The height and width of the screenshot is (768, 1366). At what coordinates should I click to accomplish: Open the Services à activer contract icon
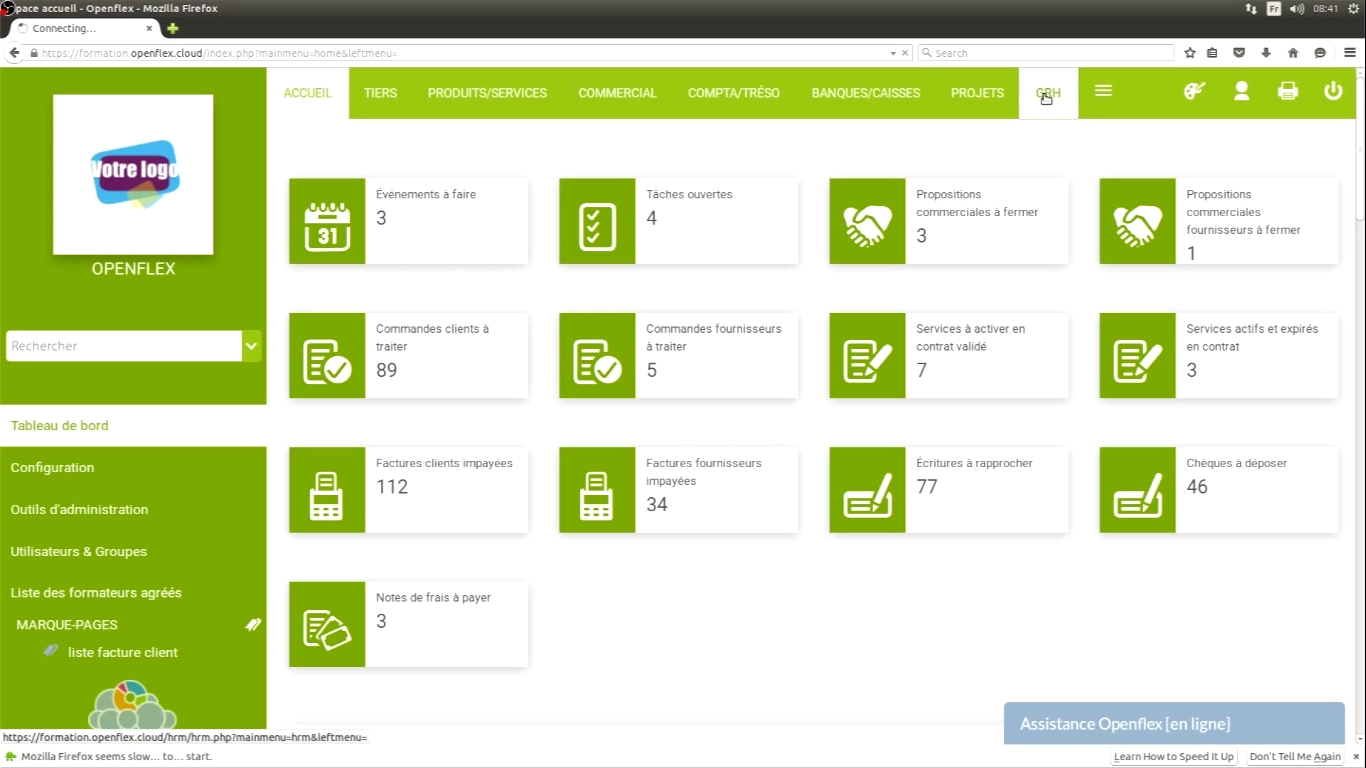pyautogui.click(x=867, y=356)
